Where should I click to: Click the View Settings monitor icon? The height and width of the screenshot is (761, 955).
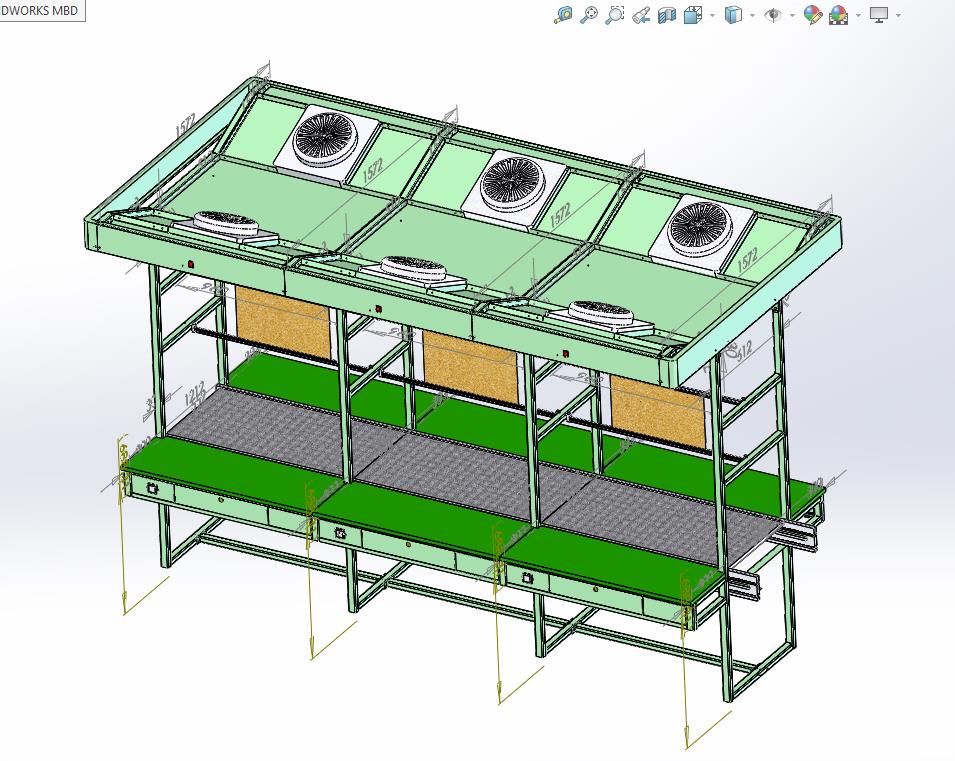(x=879, y=15)
